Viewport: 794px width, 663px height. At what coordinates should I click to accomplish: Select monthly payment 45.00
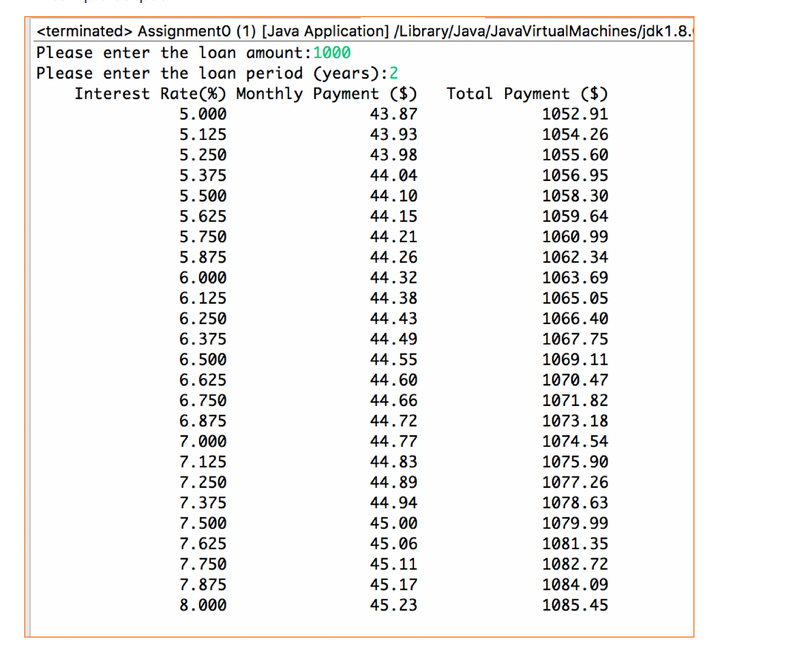393,523
